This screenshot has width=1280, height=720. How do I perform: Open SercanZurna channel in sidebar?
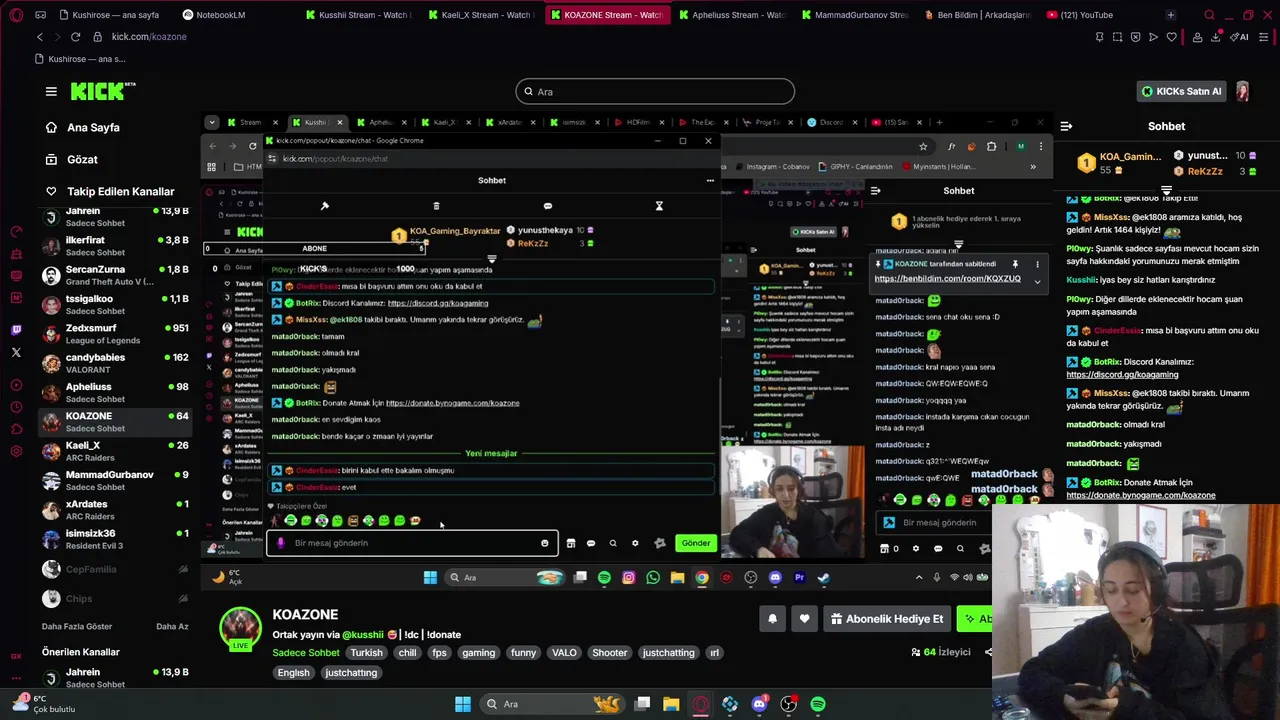click(x=115, y=275)
